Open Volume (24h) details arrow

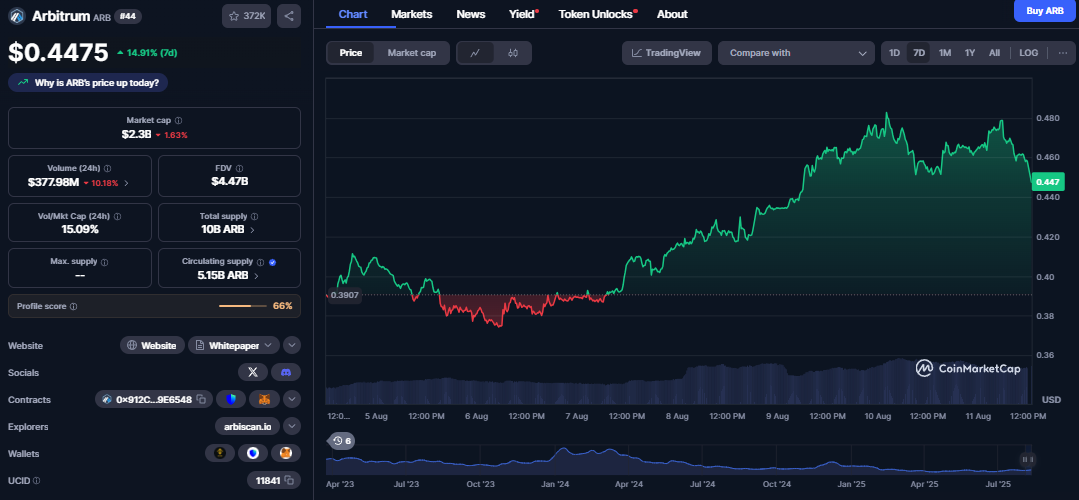[125, 183]
